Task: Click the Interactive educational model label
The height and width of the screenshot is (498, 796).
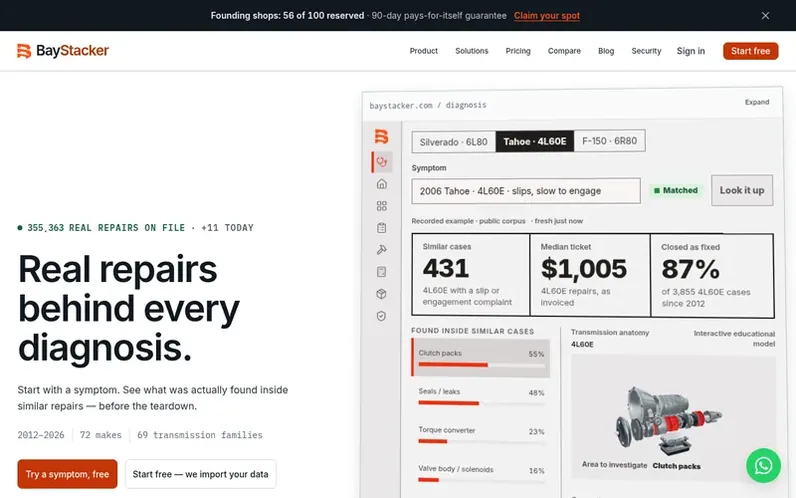Action: (734, 339)
